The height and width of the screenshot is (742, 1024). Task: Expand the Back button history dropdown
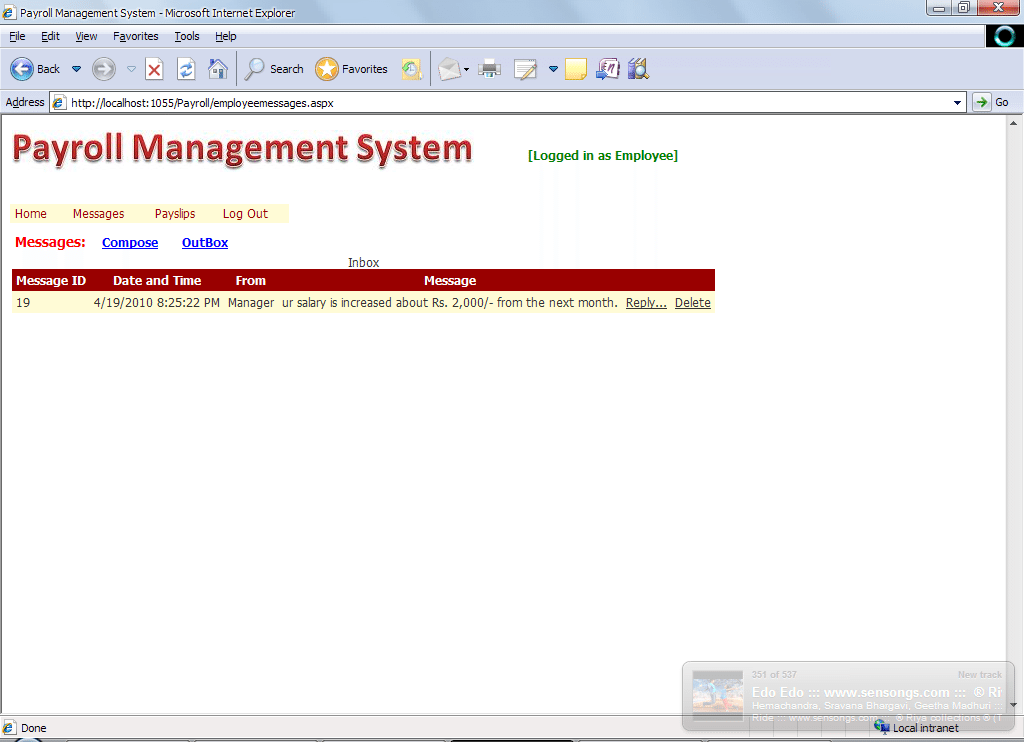click(x=76, y=69)
